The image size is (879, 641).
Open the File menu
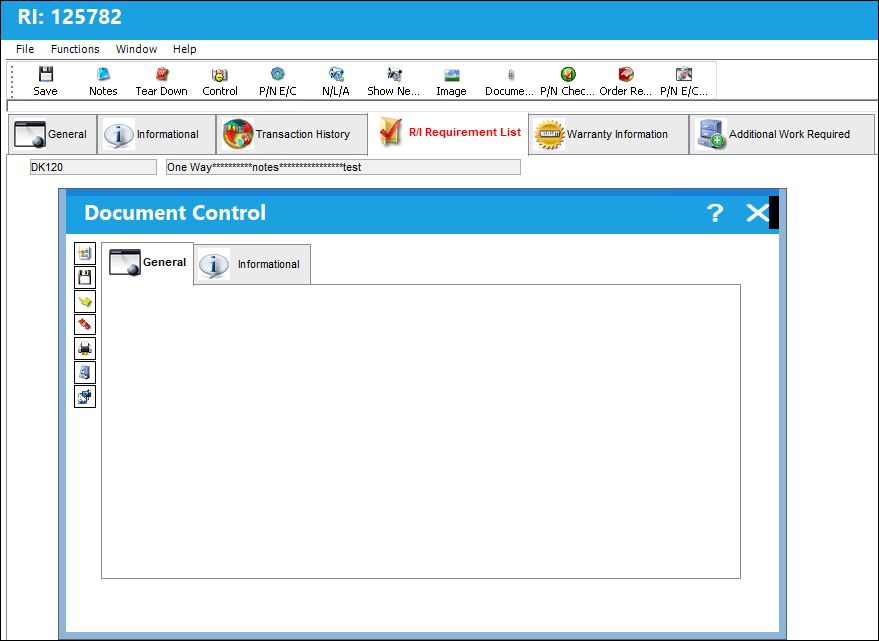25,49
